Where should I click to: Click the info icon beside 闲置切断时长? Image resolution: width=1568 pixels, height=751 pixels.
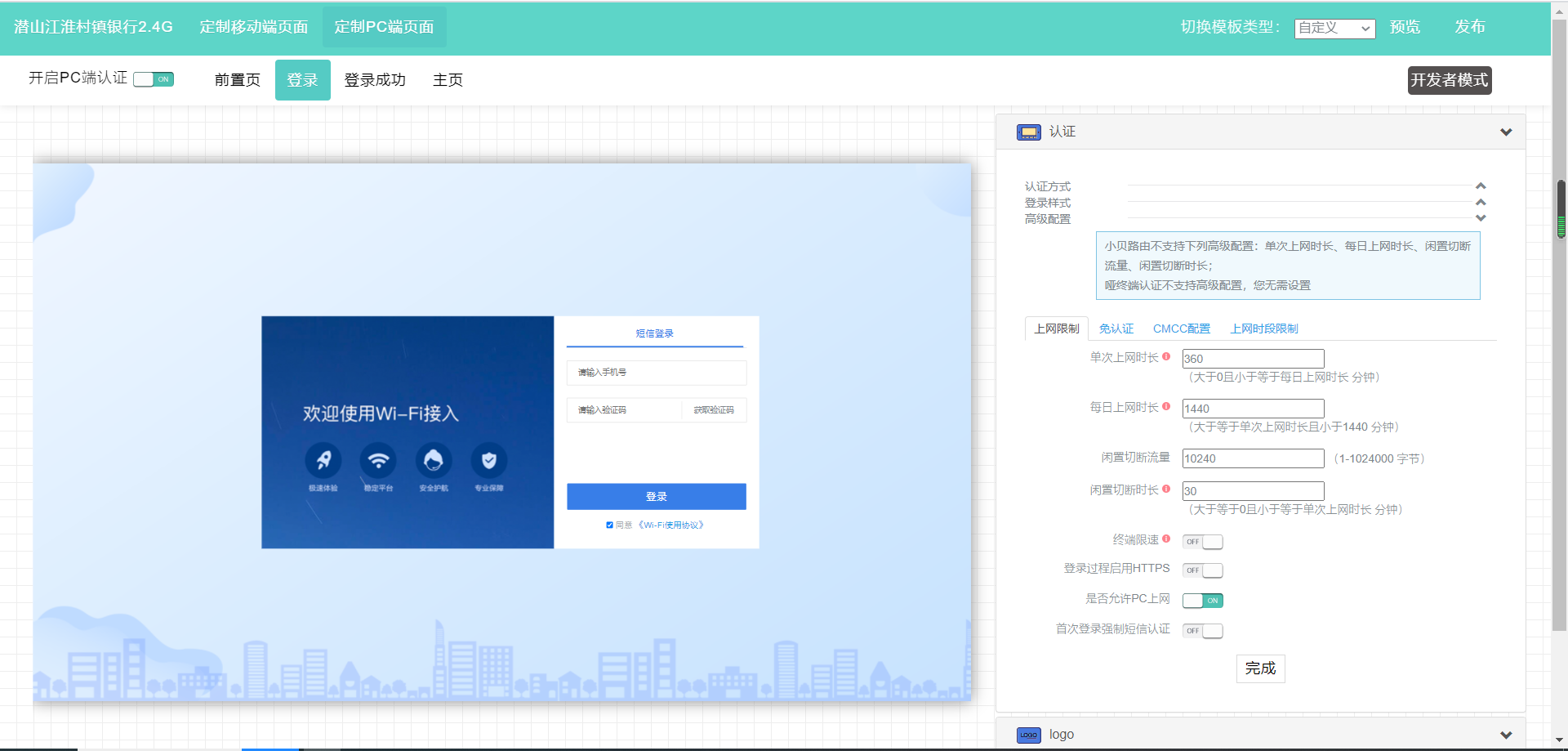(1166, 489)
